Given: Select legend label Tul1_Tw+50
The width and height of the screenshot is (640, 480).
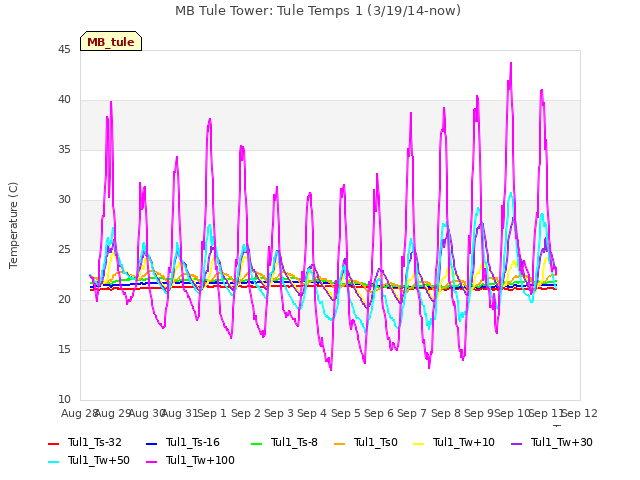Looking at the screenshot, I should point(99,460).
